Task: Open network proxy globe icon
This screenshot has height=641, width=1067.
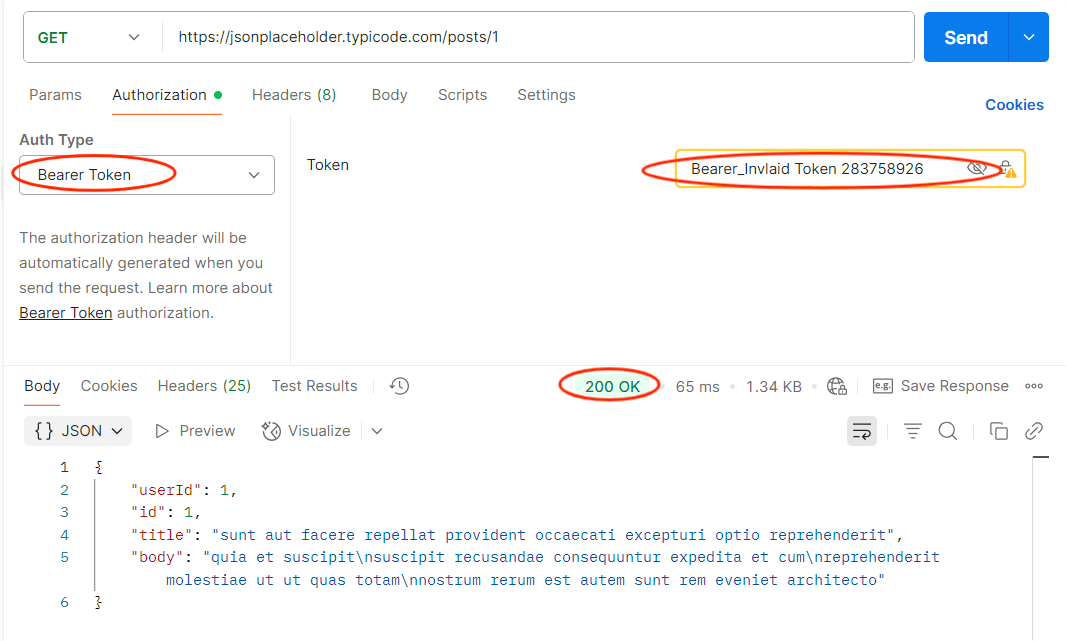Action: click(x=837, y=386)
